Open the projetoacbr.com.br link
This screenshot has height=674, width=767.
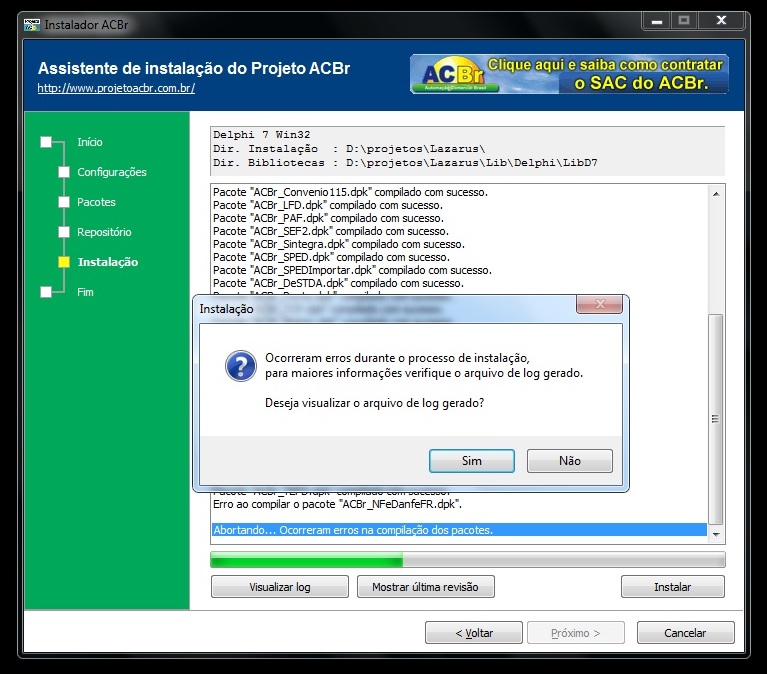pyautogui.click(x=116, y=88)
